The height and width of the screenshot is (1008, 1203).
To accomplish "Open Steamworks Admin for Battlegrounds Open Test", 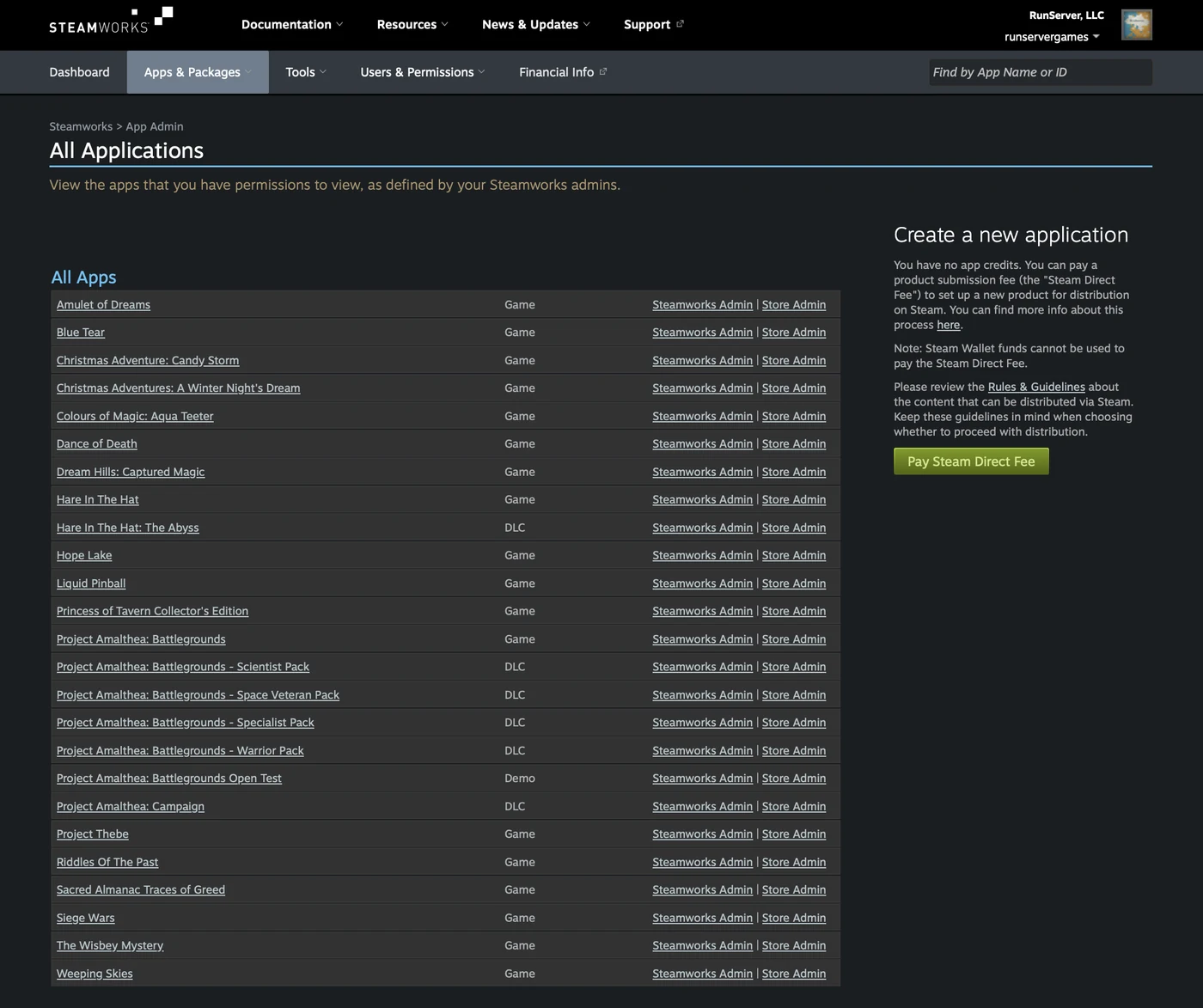I will pos(702,778).
